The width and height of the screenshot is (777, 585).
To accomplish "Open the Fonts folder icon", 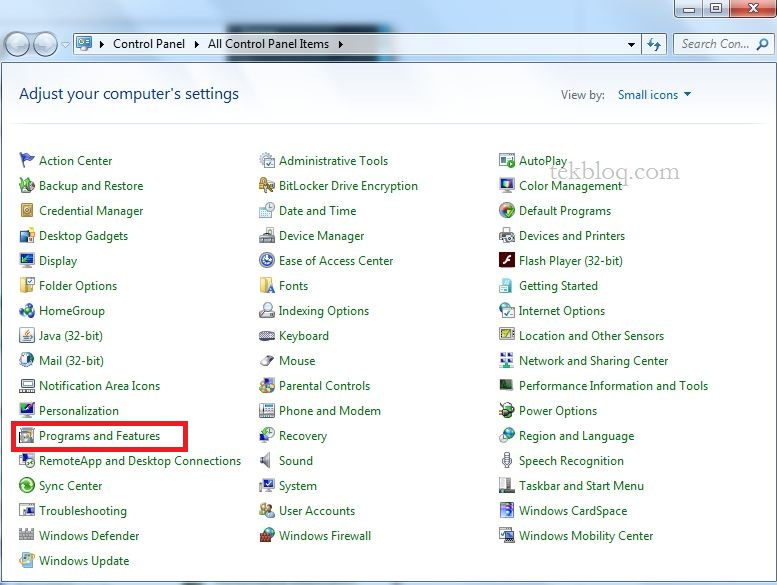I will pyautogui.click(x=267, y=285).
